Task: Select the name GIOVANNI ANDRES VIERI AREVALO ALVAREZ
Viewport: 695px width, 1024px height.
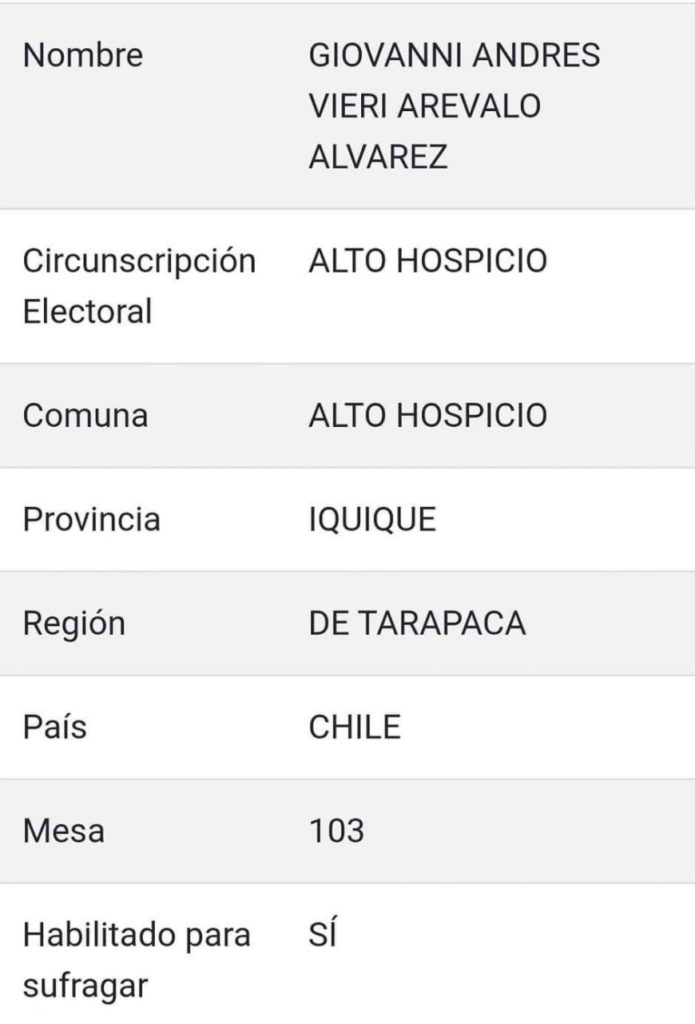Action: click(x=454, y=106)
